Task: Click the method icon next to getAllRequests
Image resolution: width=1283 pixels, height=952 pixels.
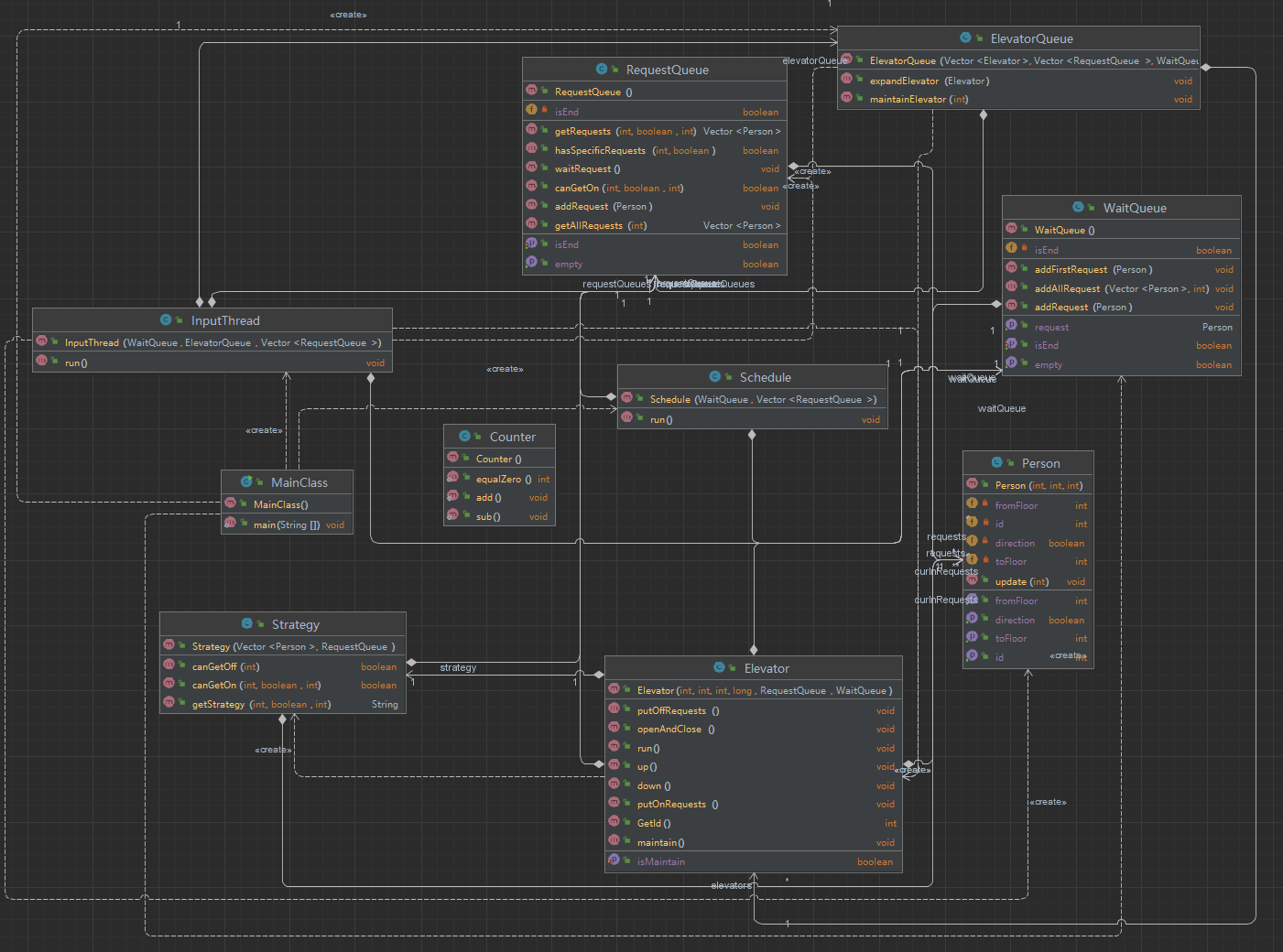Action: 531,225
